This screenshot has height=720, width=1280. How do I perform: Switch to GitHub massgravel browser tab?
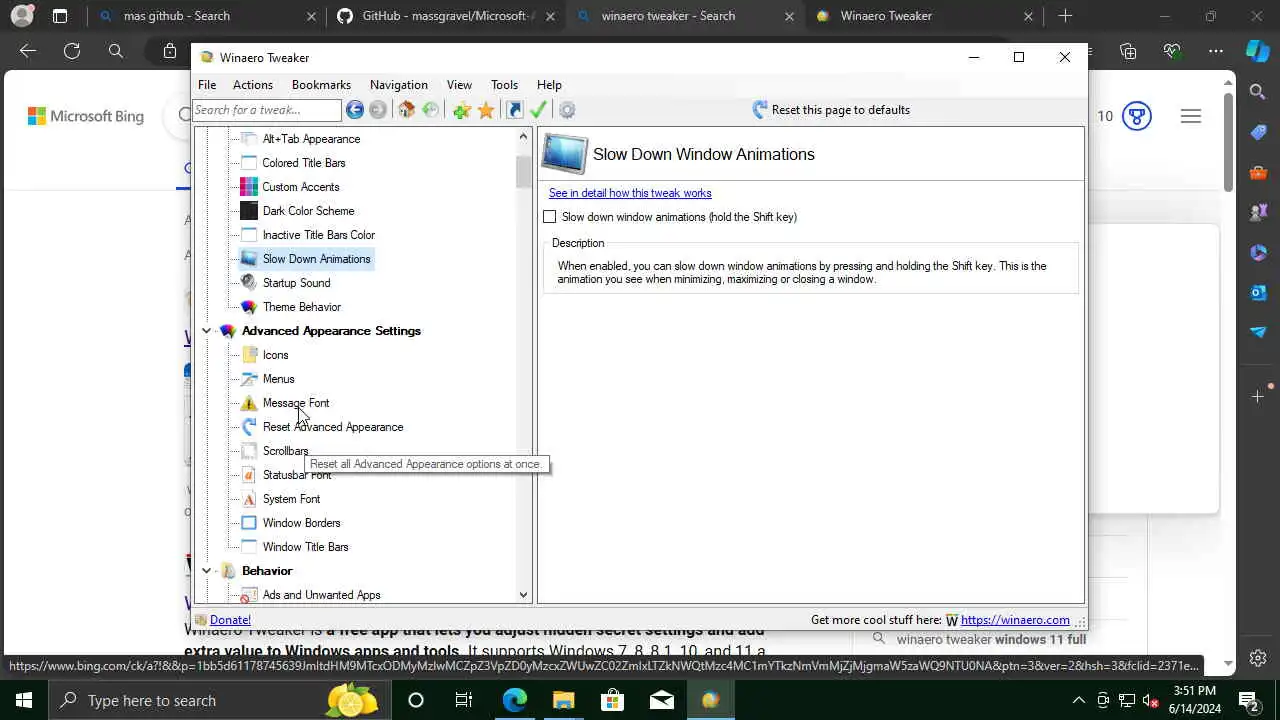[447, 16]
